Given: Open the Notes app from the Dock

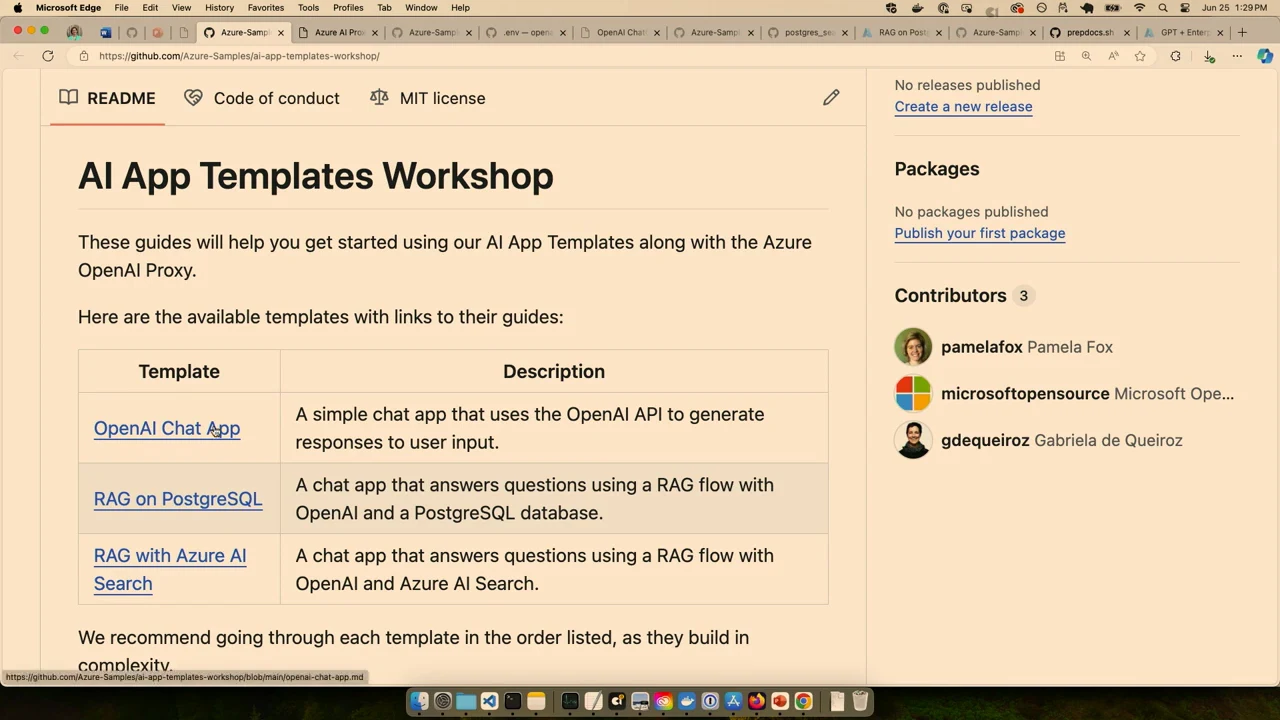Looking at the screenshot, I should coord(536,701).
